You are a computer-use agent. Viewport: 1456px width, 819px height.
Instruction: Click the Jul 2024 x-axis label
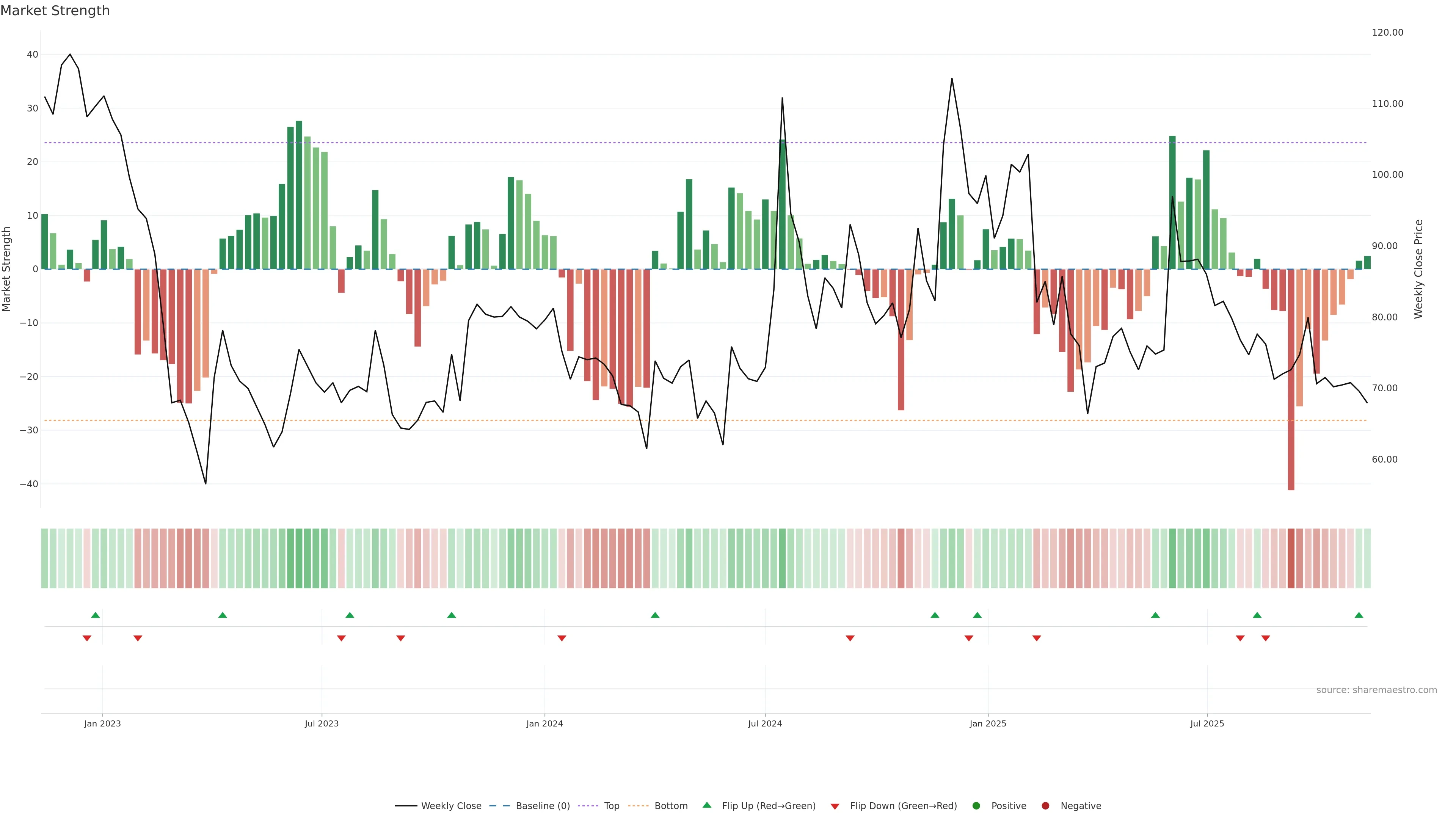coord(765,723)
